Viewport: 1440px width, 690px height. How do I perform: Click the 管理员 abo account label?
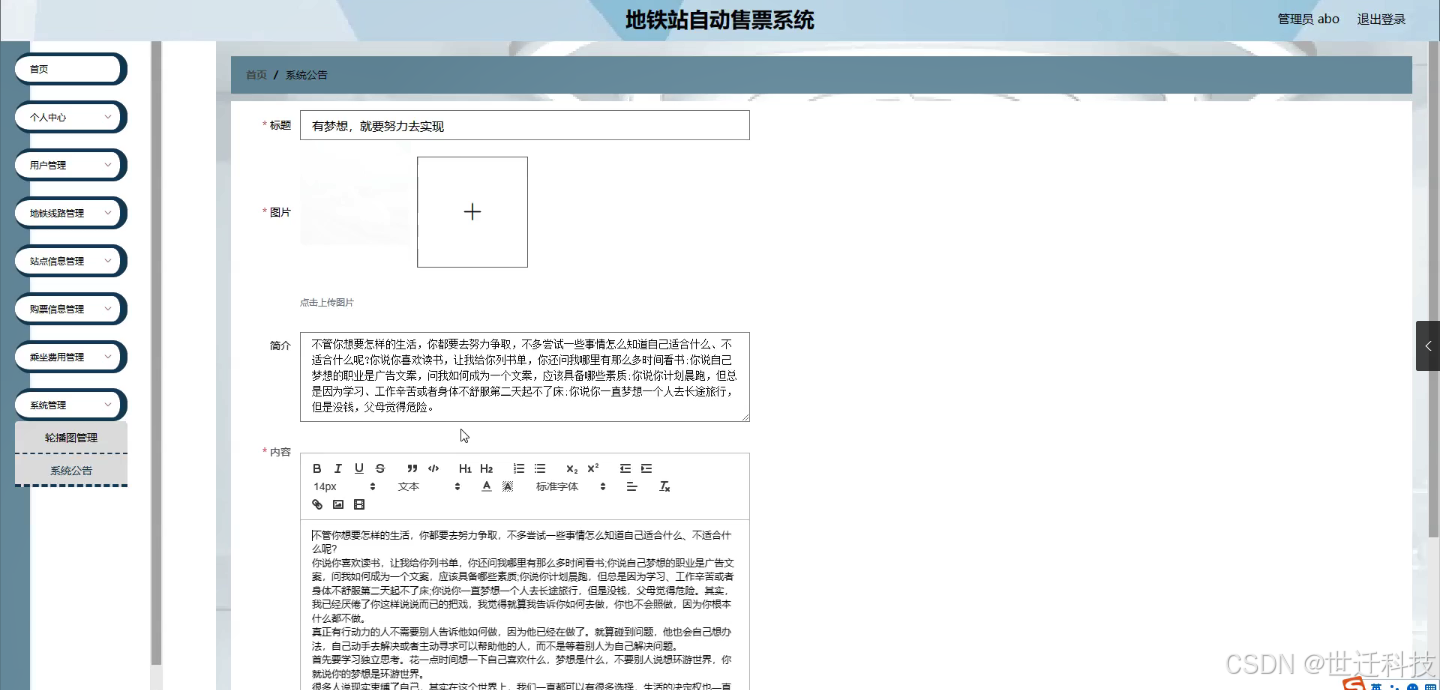1308,19
